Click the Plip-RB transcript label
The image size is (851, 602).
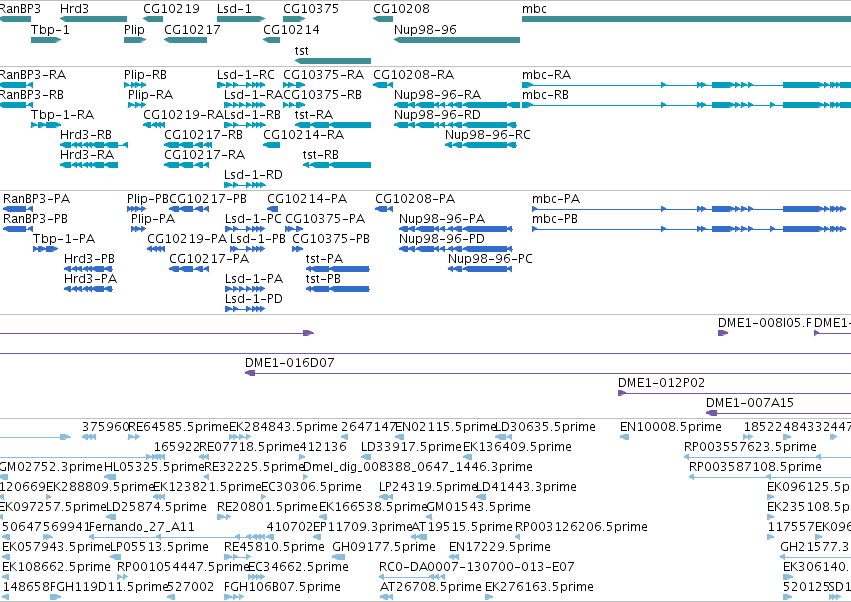(145, 74)
